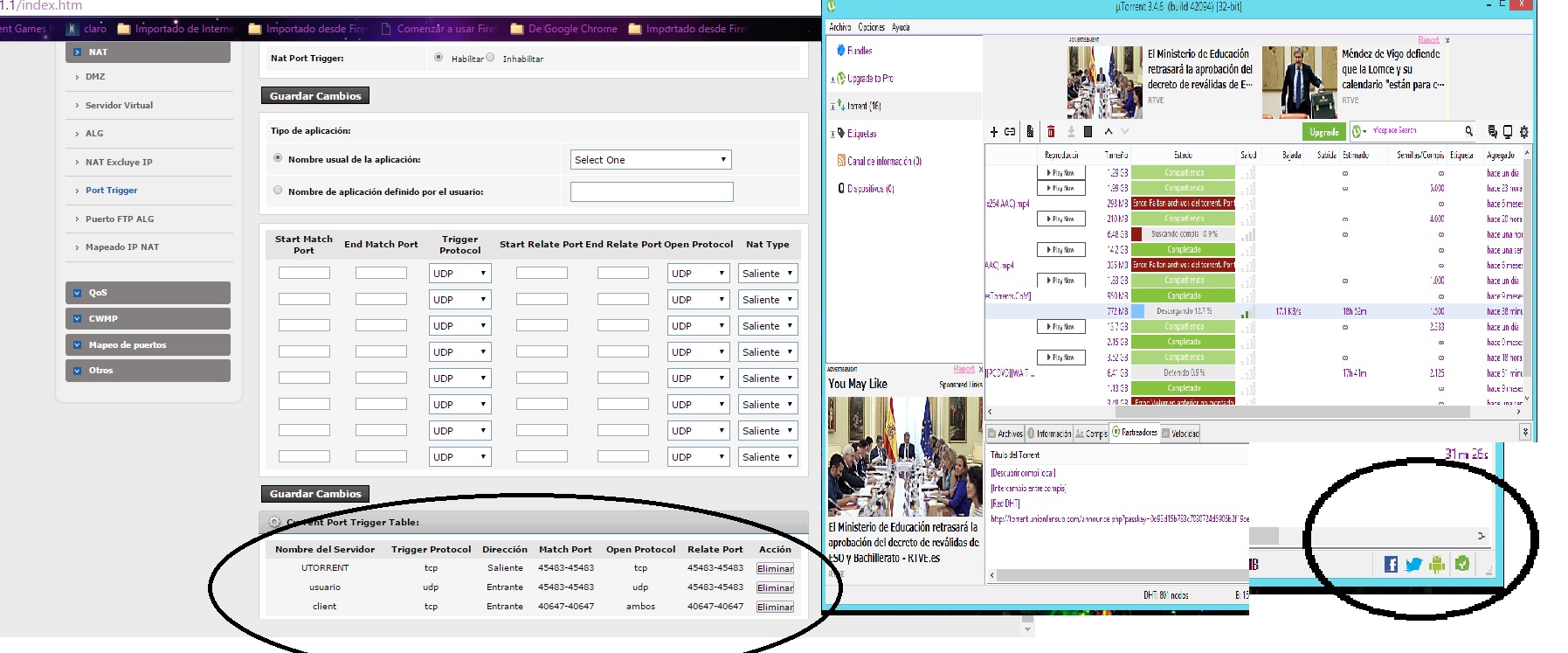Click Eliminar for the client entry
The height and width of the screenshot is (653, 1568).
point(775,607)
